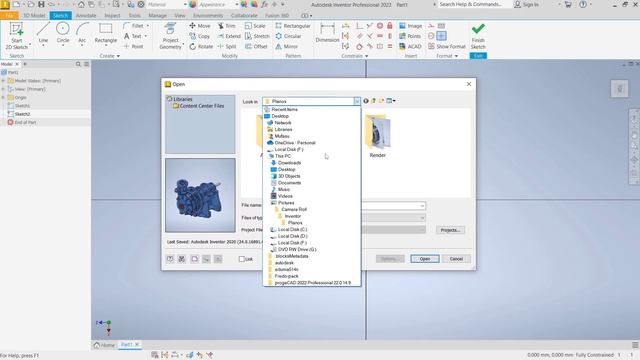Toggle Show Format in Format panel
The width and height of the screenshot is (640, 360).
click(x=447, y=47)
